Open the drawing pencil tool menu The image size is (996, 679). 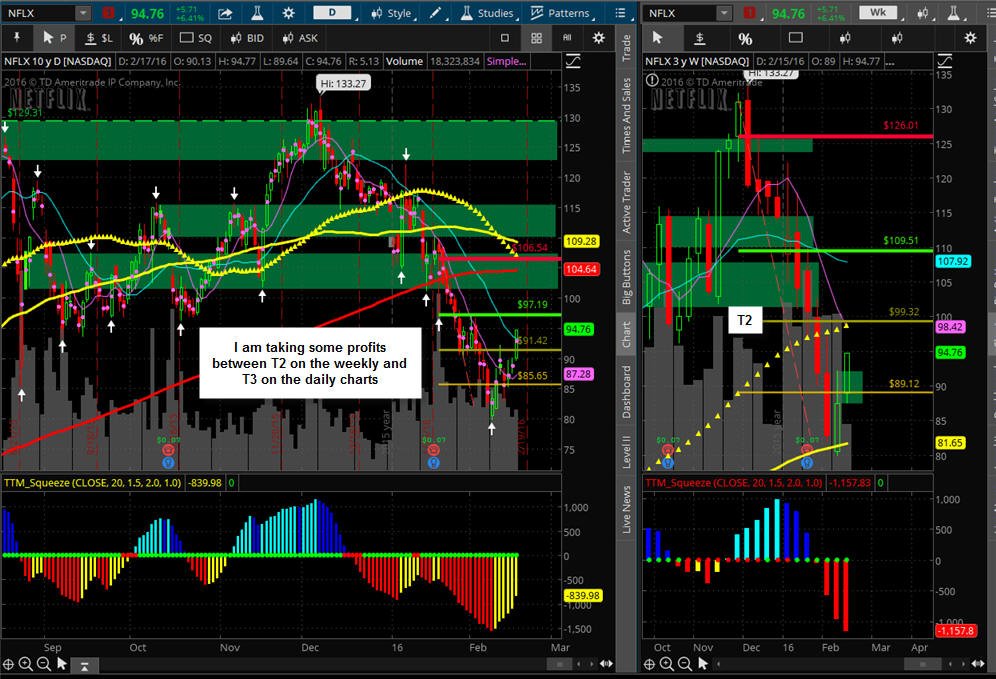[x=436, y=13]
